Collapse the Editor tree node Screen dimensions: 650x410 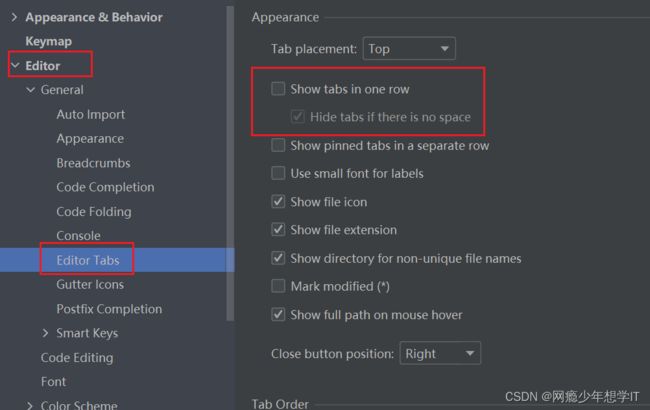[15, 66]
